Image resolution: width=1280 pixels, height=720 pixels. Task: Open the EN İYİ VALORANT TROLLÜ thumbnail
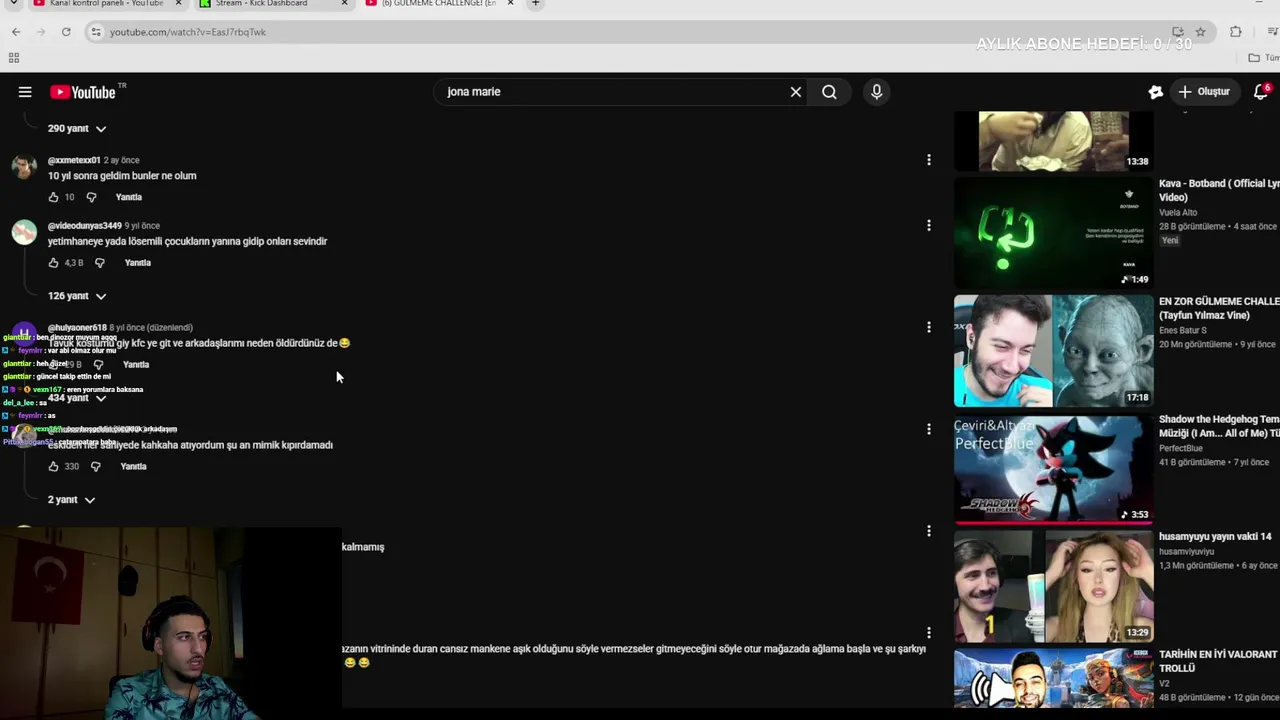(1053, 679)
